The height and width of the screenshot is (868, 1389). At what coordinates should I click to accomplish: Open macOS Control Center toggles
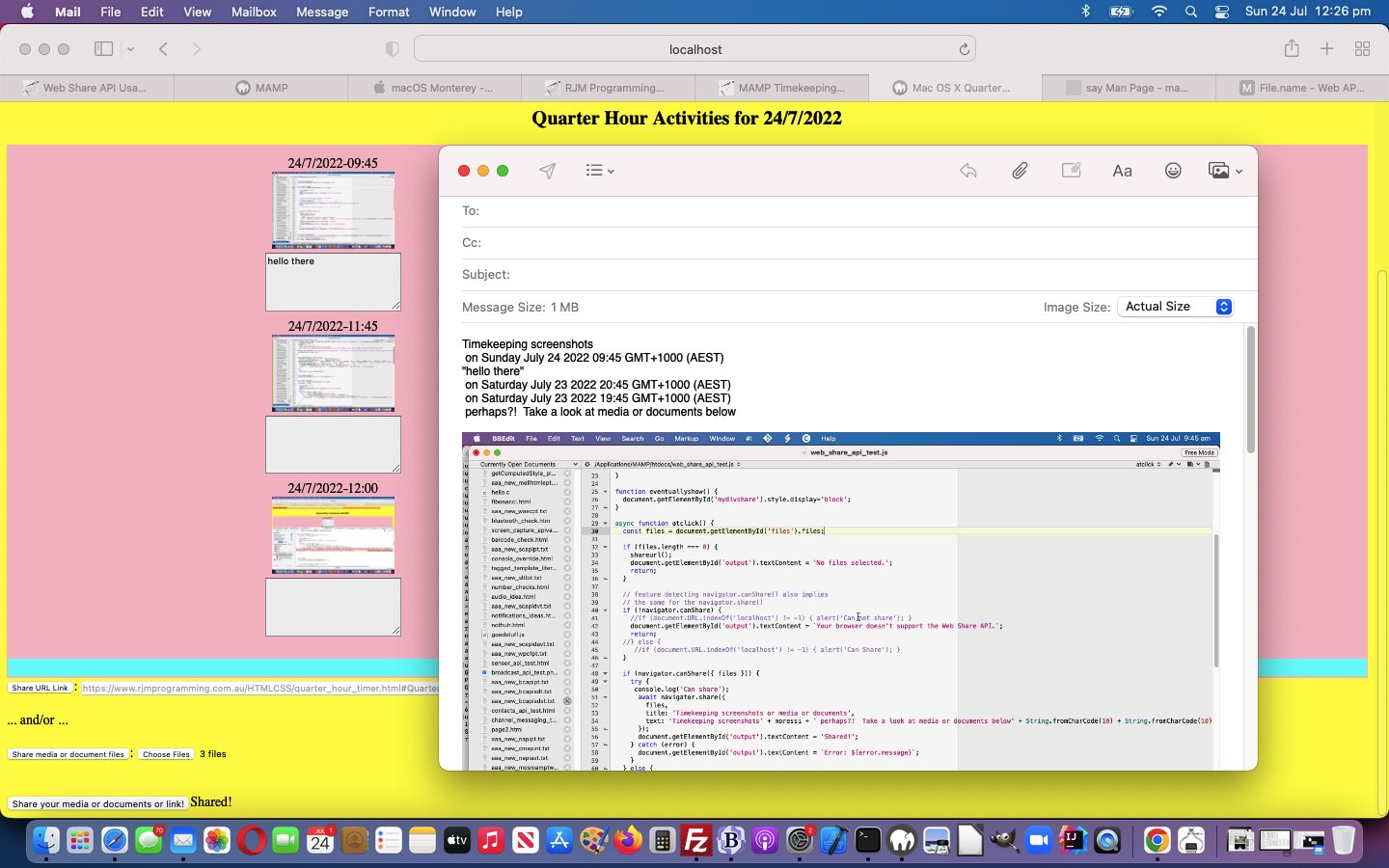pyautogui.click(x=1222, y=12)
